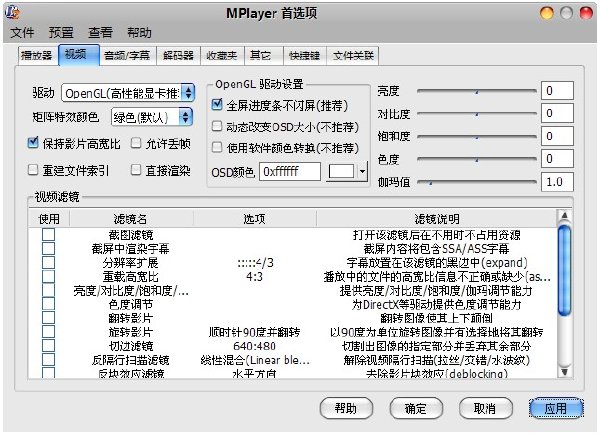Screen dimensions: 600x435
Task: Switch to the 视频 tab
Action: point(78,55)
